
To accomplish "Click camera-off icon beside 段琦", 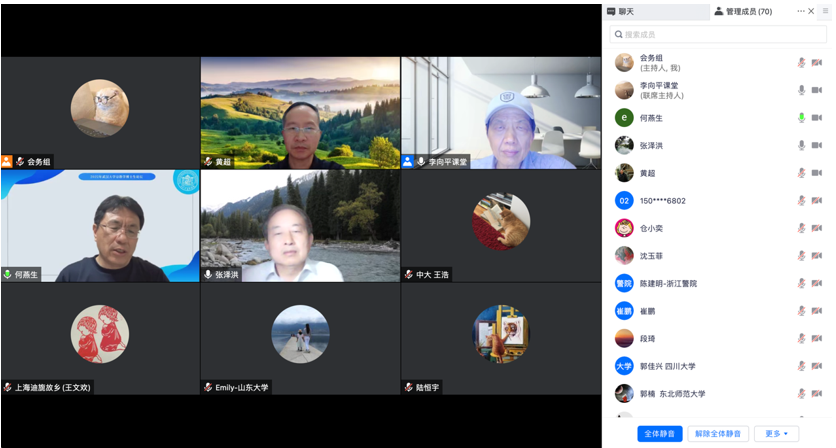I will pyautogui.click(x=817, y=338).
